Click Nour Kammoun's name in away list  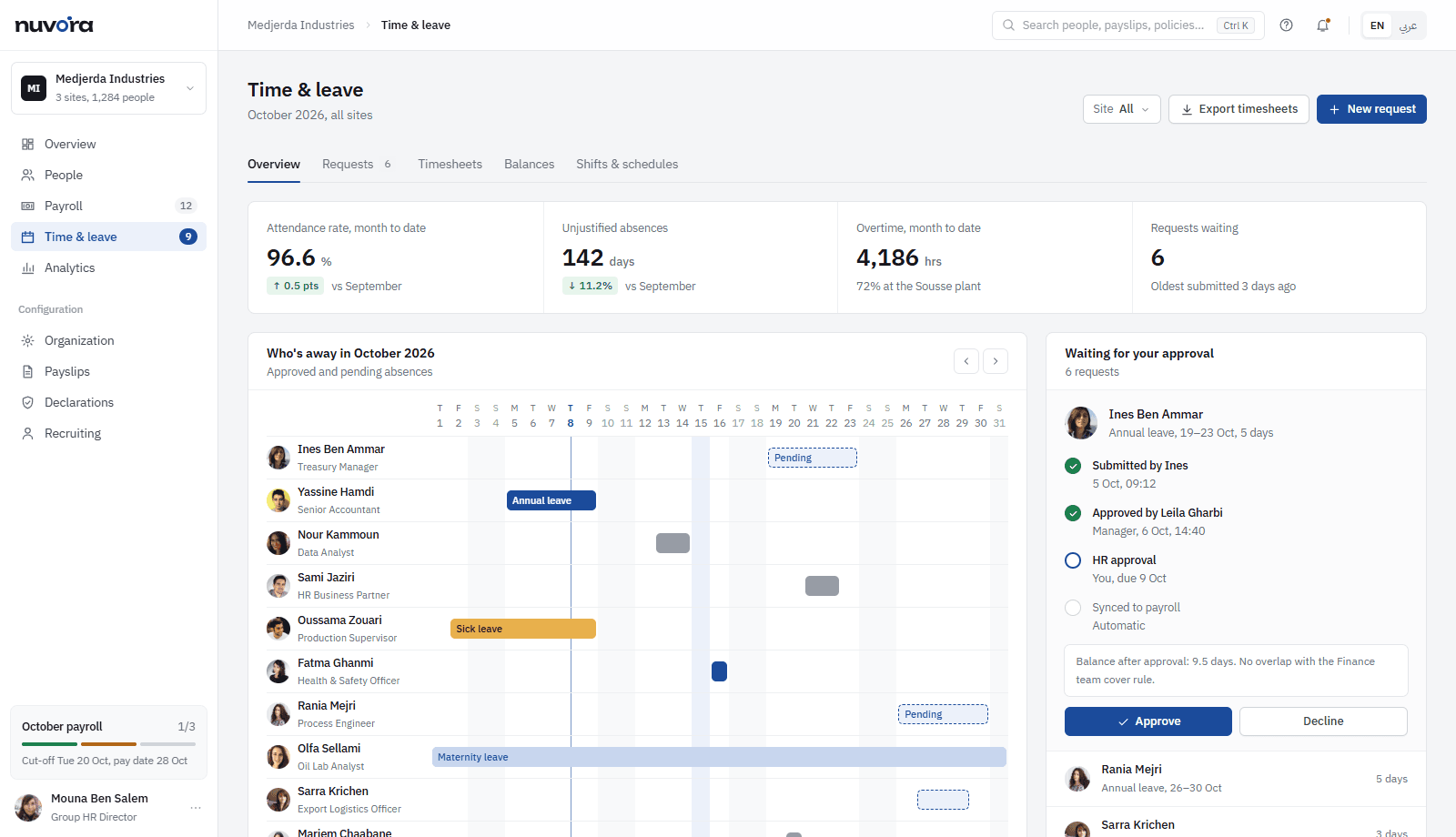point(339,535)
